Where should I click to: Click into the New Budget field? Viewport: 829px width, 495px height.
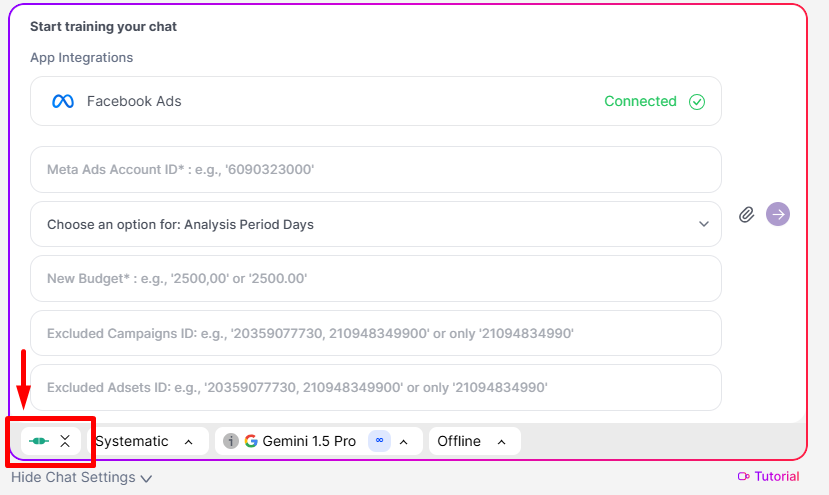click(x=376, y=279)
